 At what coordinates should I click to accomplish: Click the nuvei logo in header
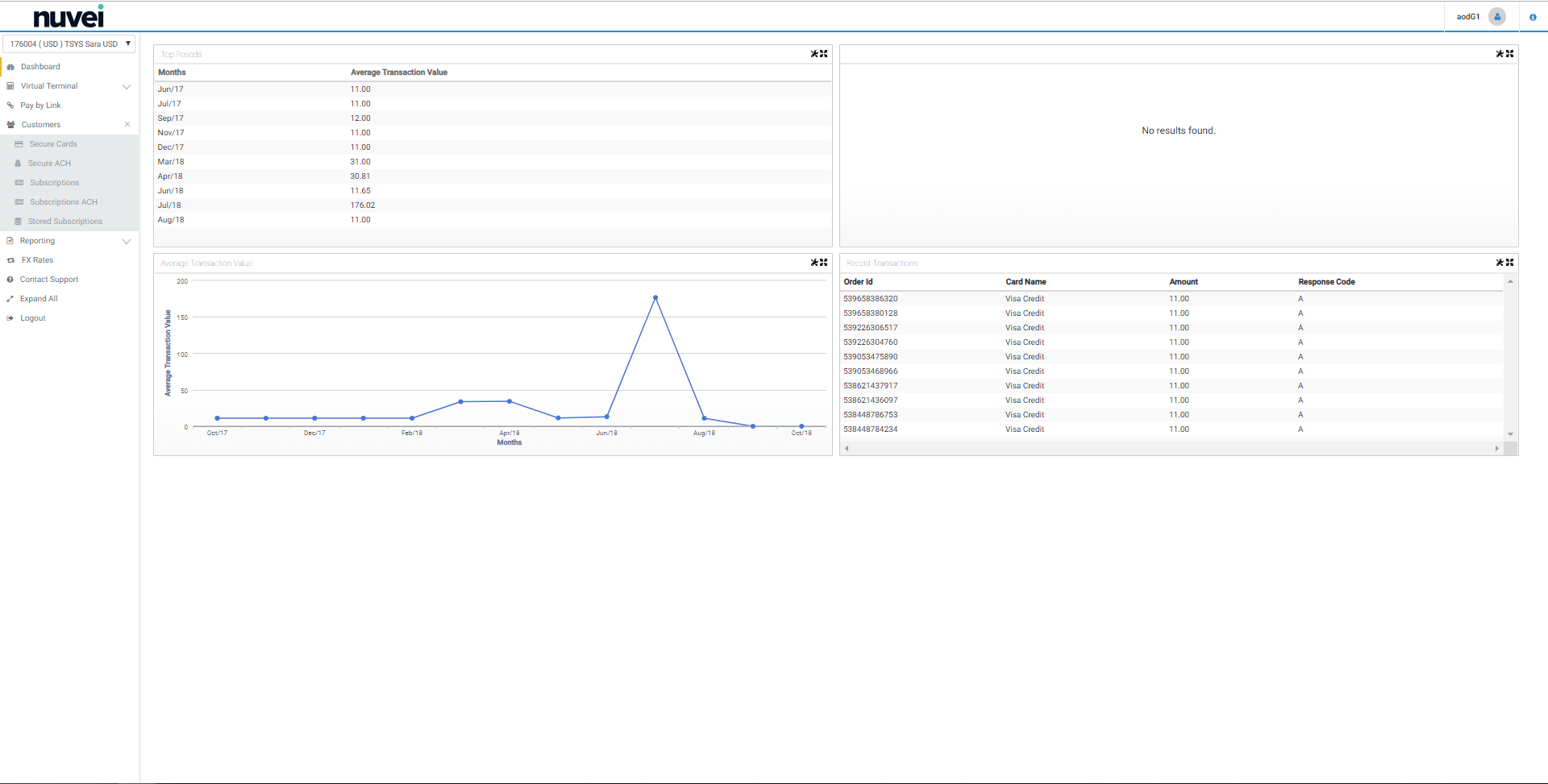(69, 17)
